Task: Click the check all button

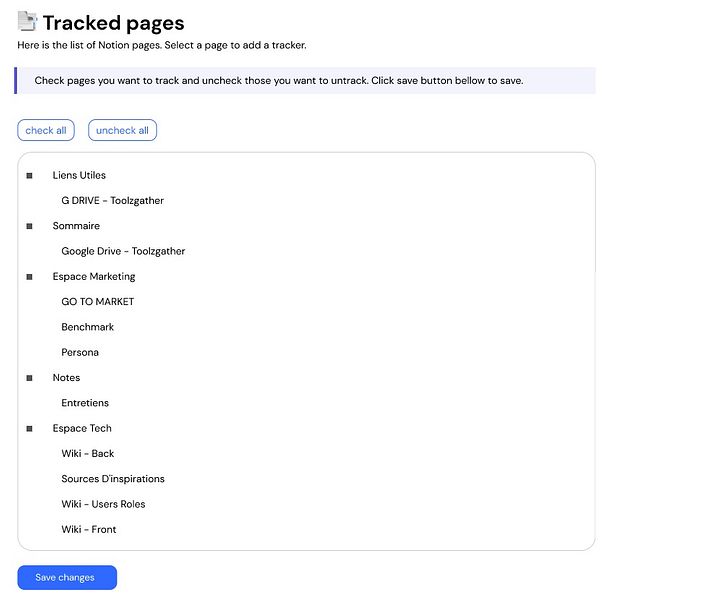Action: coord(46,130)
